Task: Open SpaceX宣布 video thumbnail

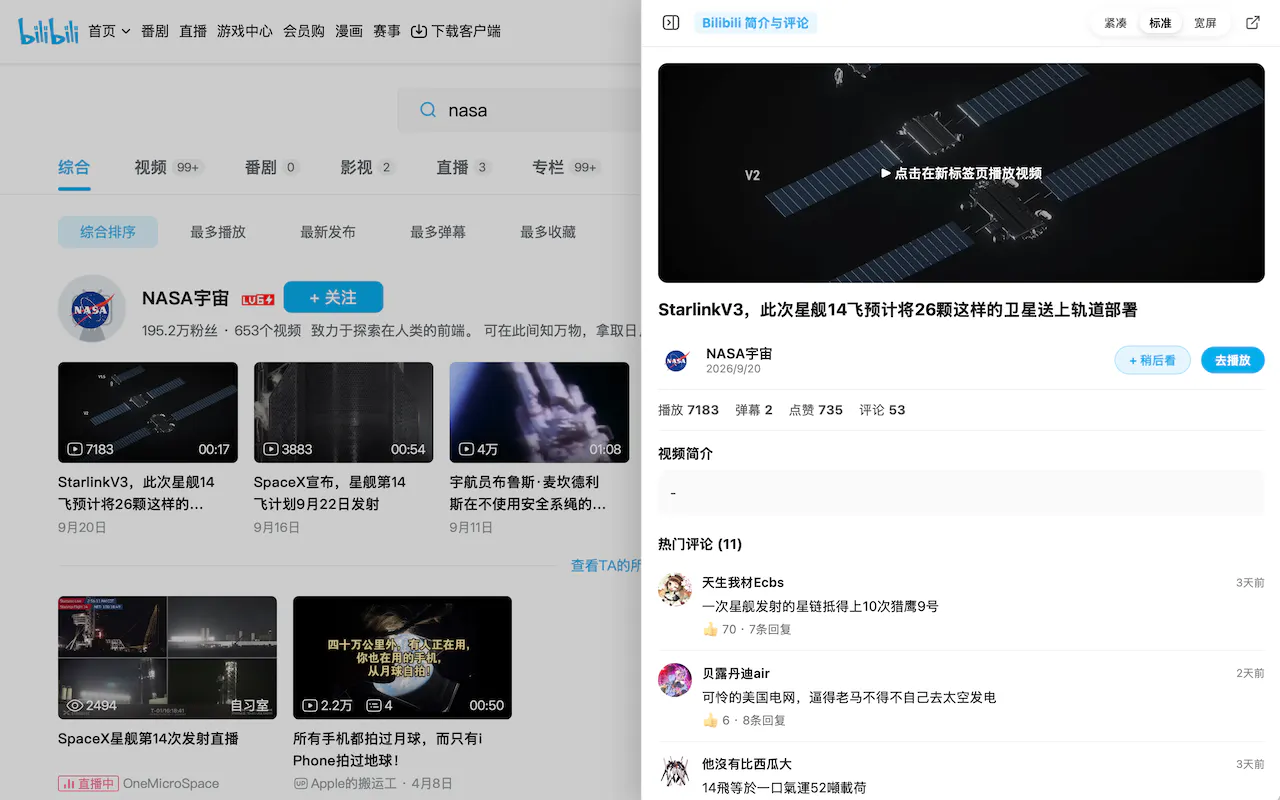Action: [343, 412]
